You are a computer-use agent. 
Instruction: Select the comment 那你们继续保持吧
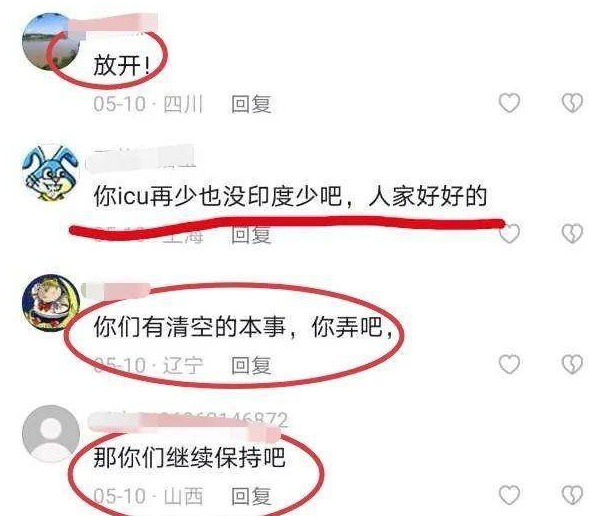coord(189,457)
